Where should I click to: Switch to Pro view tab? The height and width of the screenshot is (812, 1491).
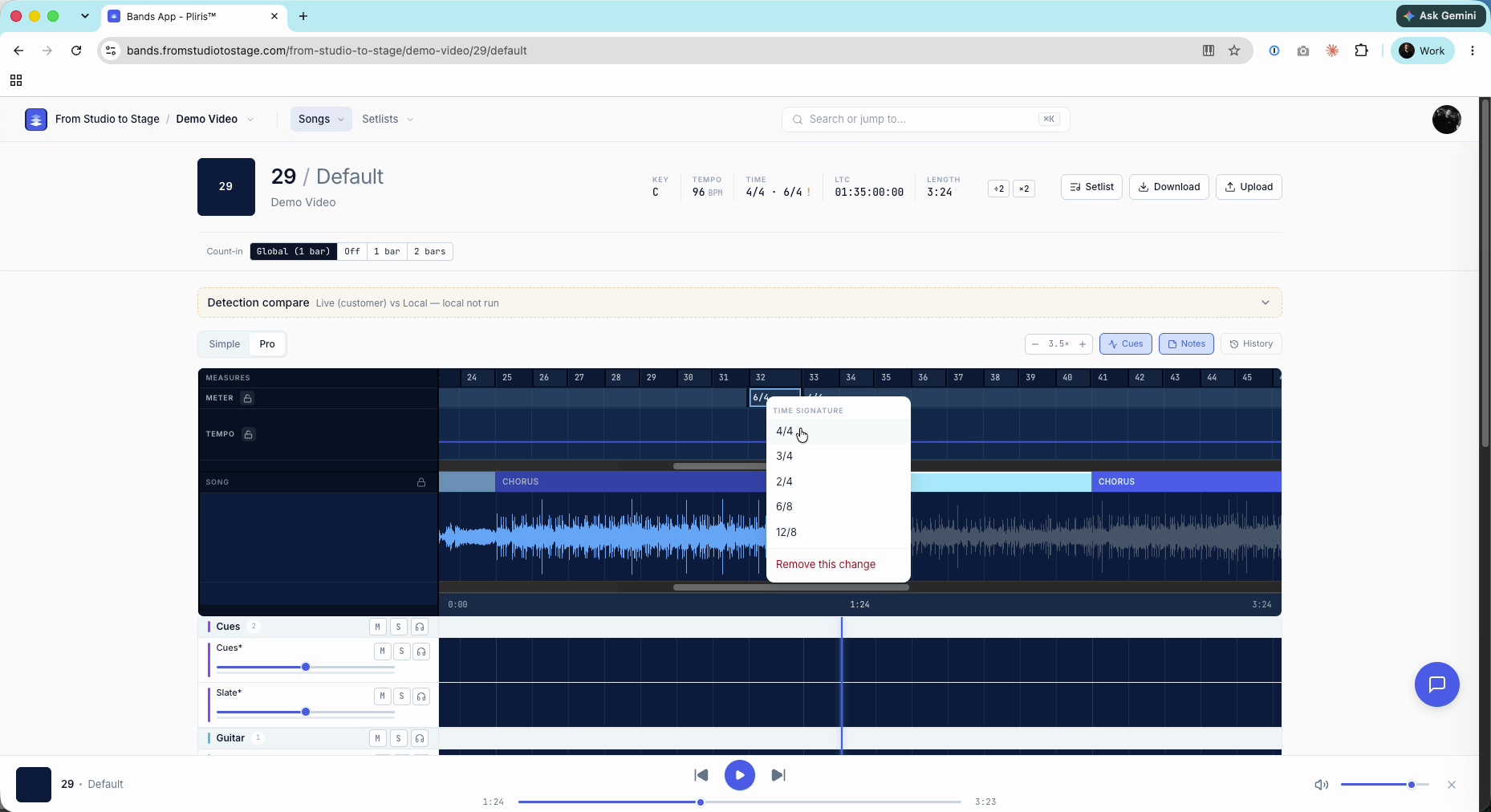[267, 344]
